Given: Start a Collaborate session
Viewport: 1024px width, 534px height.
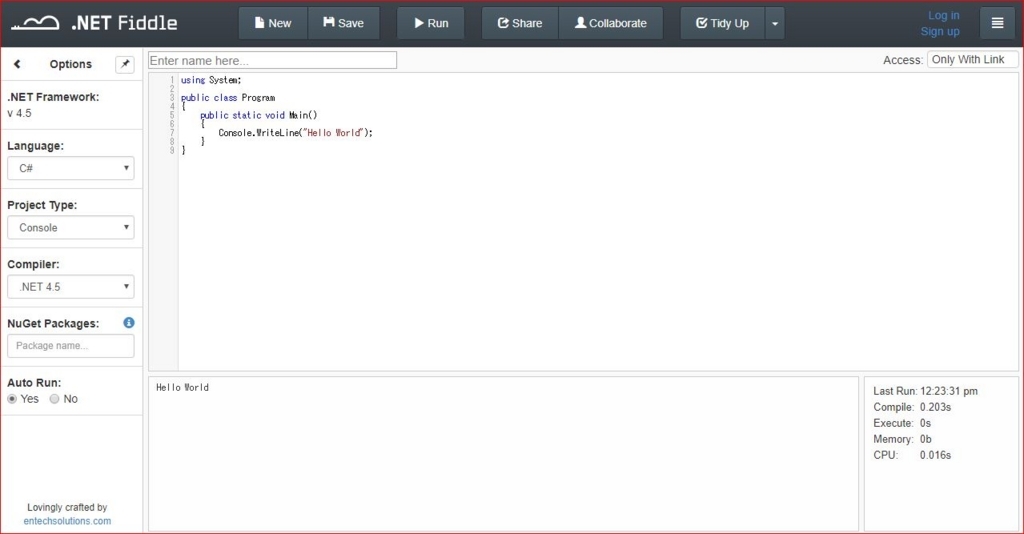Looking at the screenshot, I should (611, 23).
